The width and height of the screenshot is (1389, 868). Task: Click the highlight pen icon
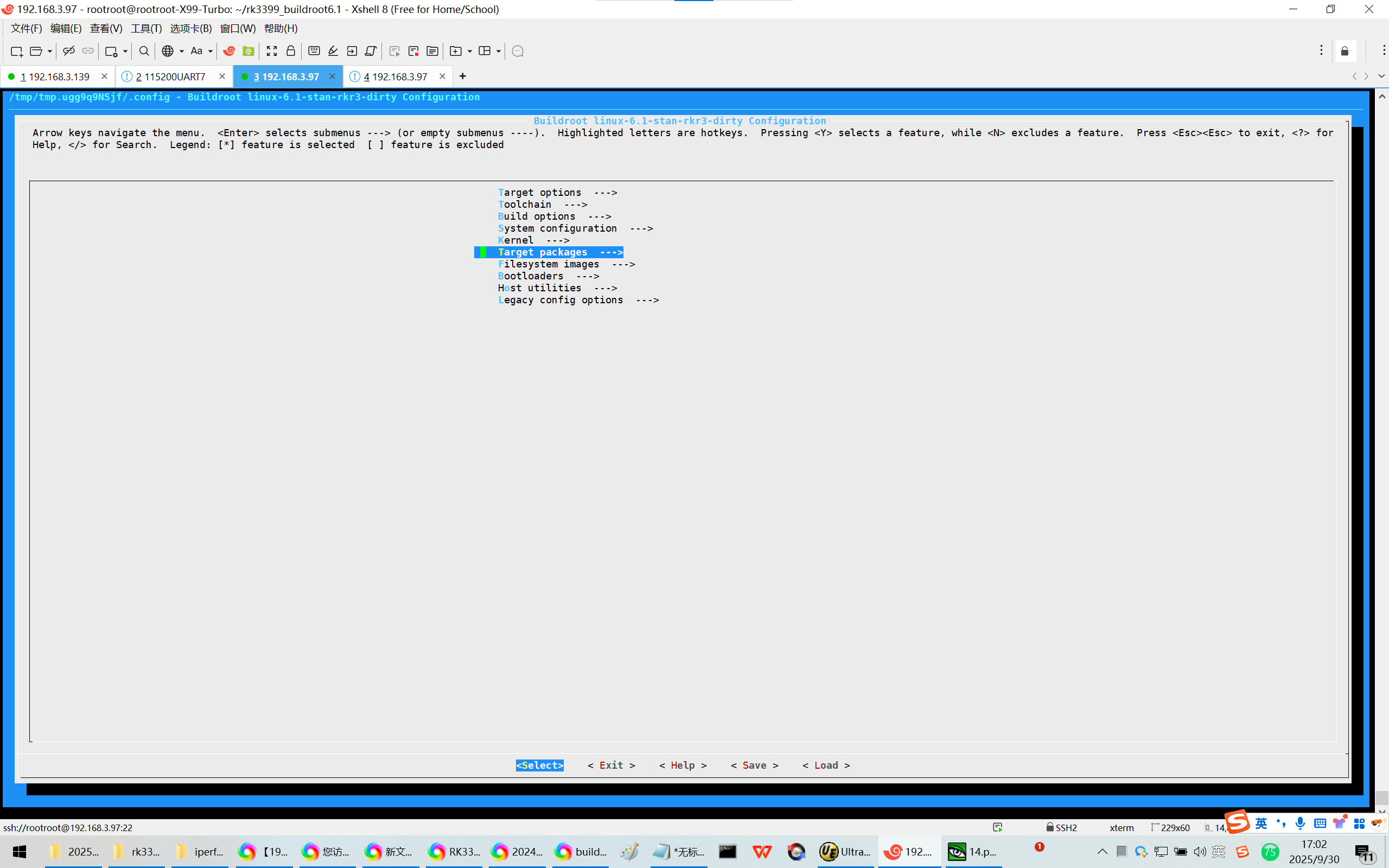point(333,51)
